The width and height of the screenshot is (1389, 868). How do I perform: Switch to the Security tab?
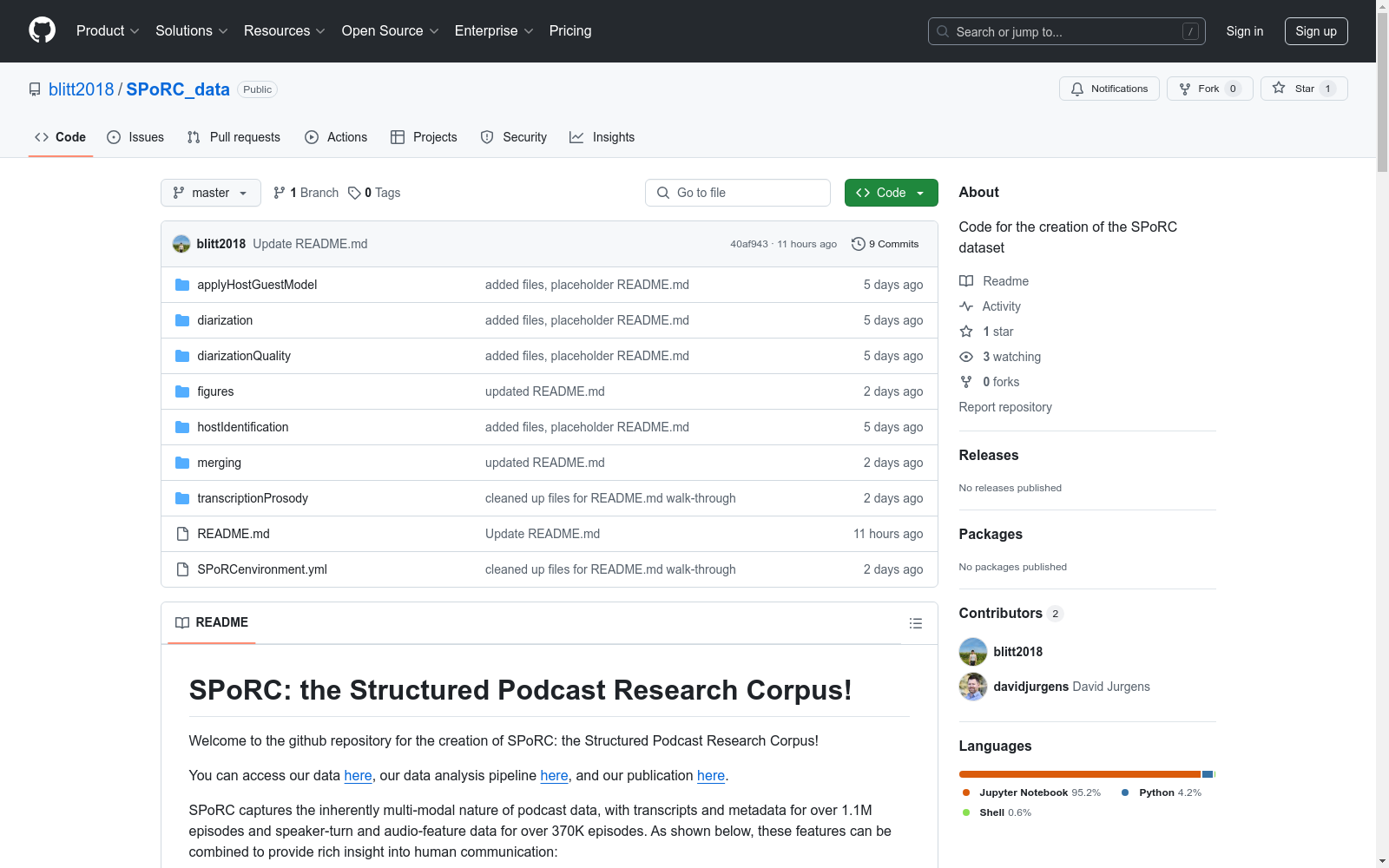[514, 137]
